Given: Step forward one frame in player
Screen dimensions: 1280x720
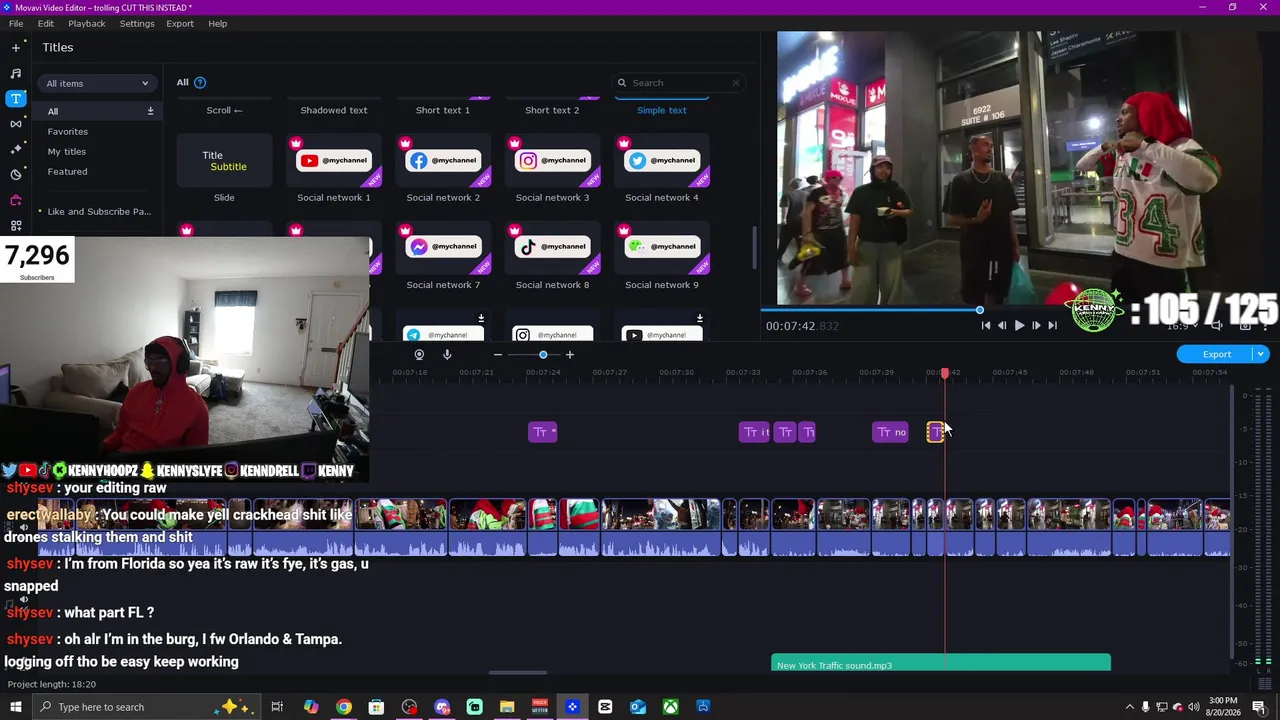Looking at the screenshot, I should [x=1036, y=325].
